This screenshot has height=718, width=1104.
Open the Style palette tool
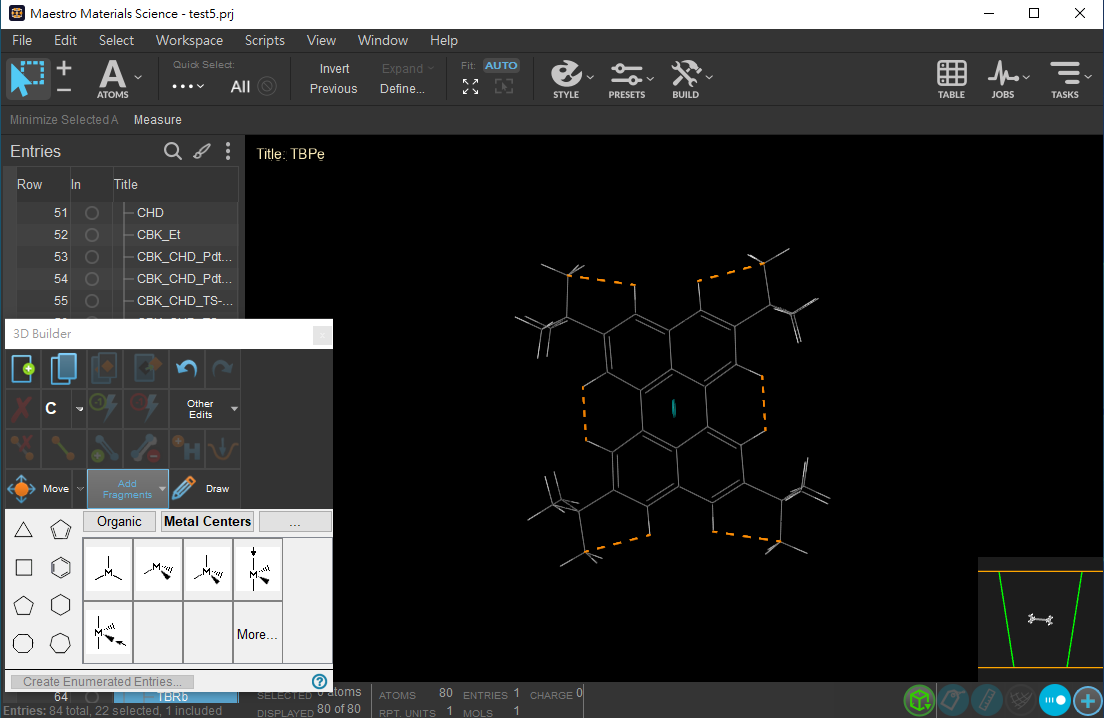(566, 79)
